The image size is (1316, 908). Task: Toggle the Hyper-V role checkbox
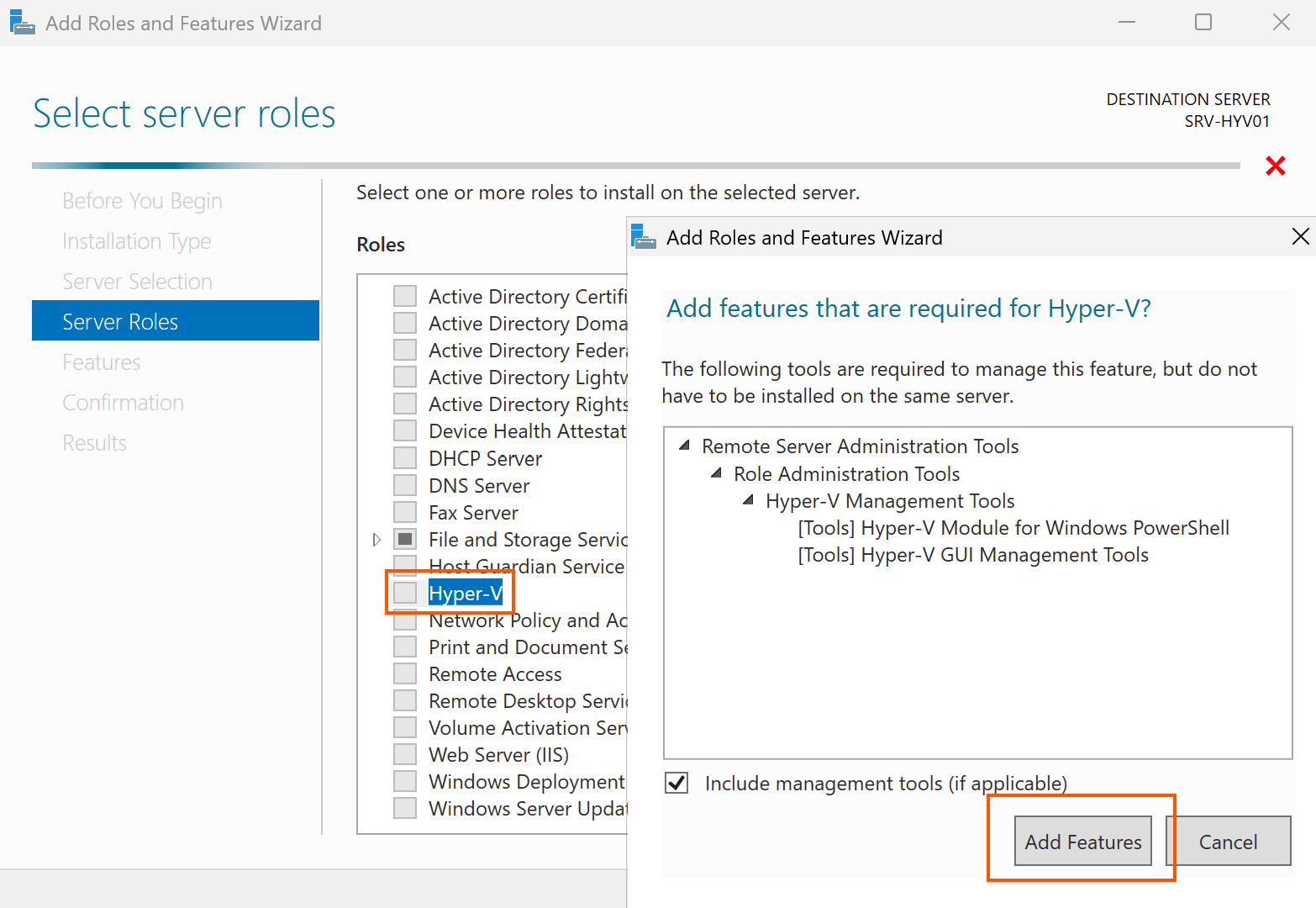point(405,593)
